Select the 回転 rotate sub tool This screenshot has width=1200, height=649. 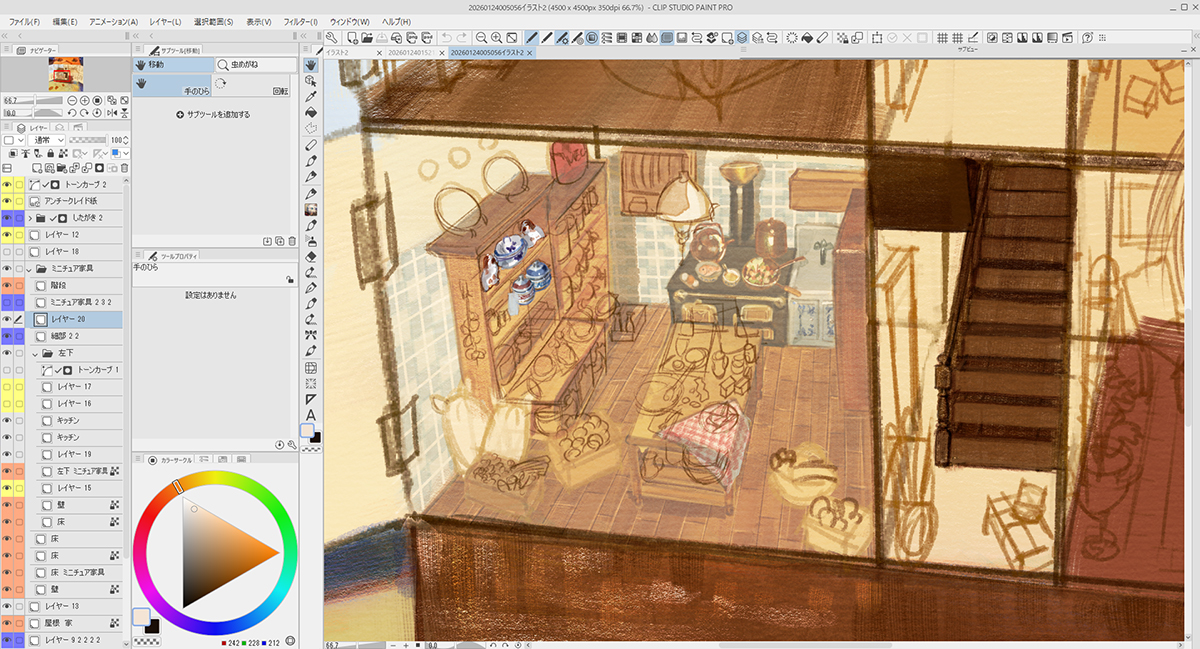[x=280, y=90]
